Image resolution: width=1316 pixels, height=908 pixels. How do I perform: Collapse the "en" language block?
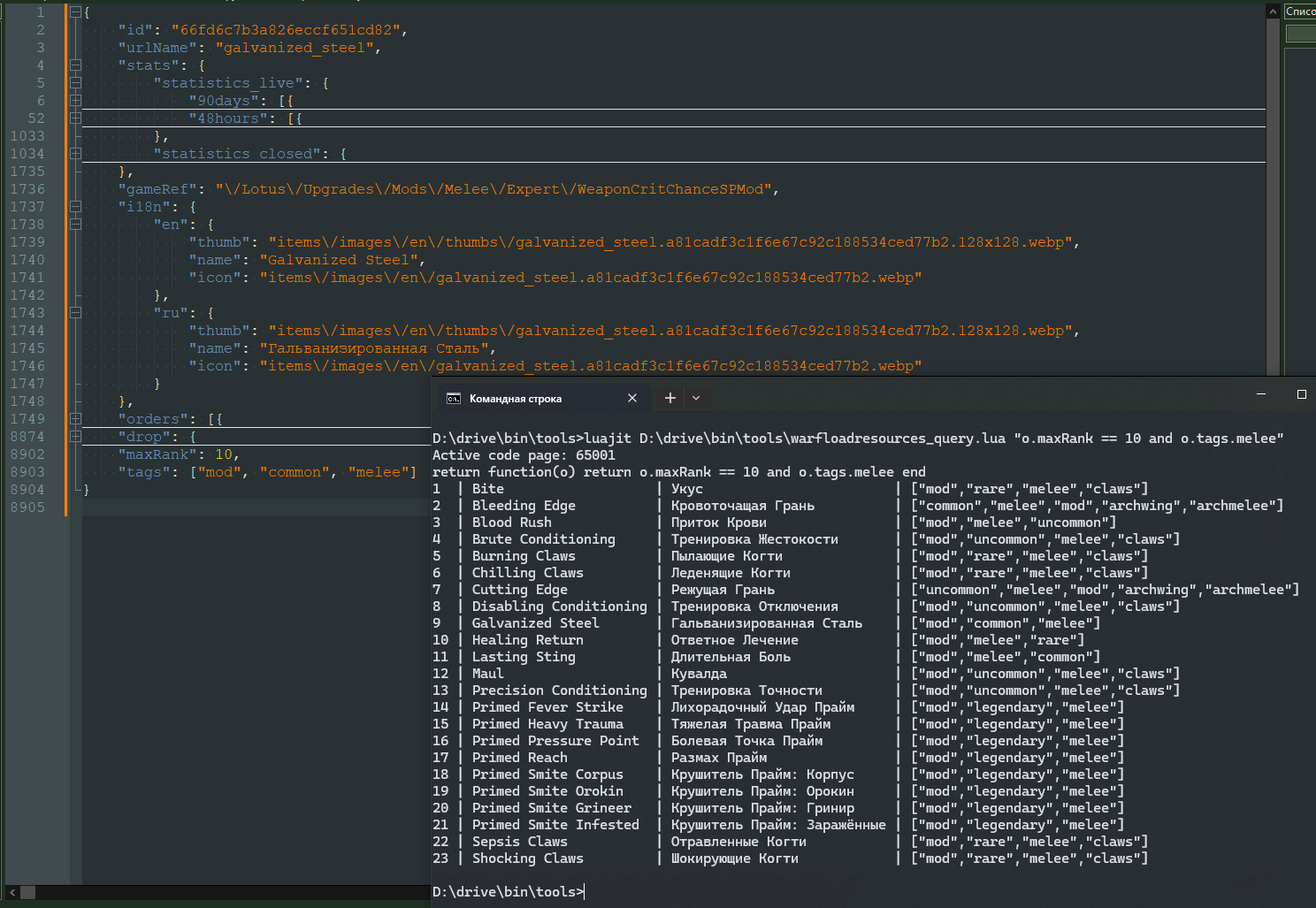75,225
